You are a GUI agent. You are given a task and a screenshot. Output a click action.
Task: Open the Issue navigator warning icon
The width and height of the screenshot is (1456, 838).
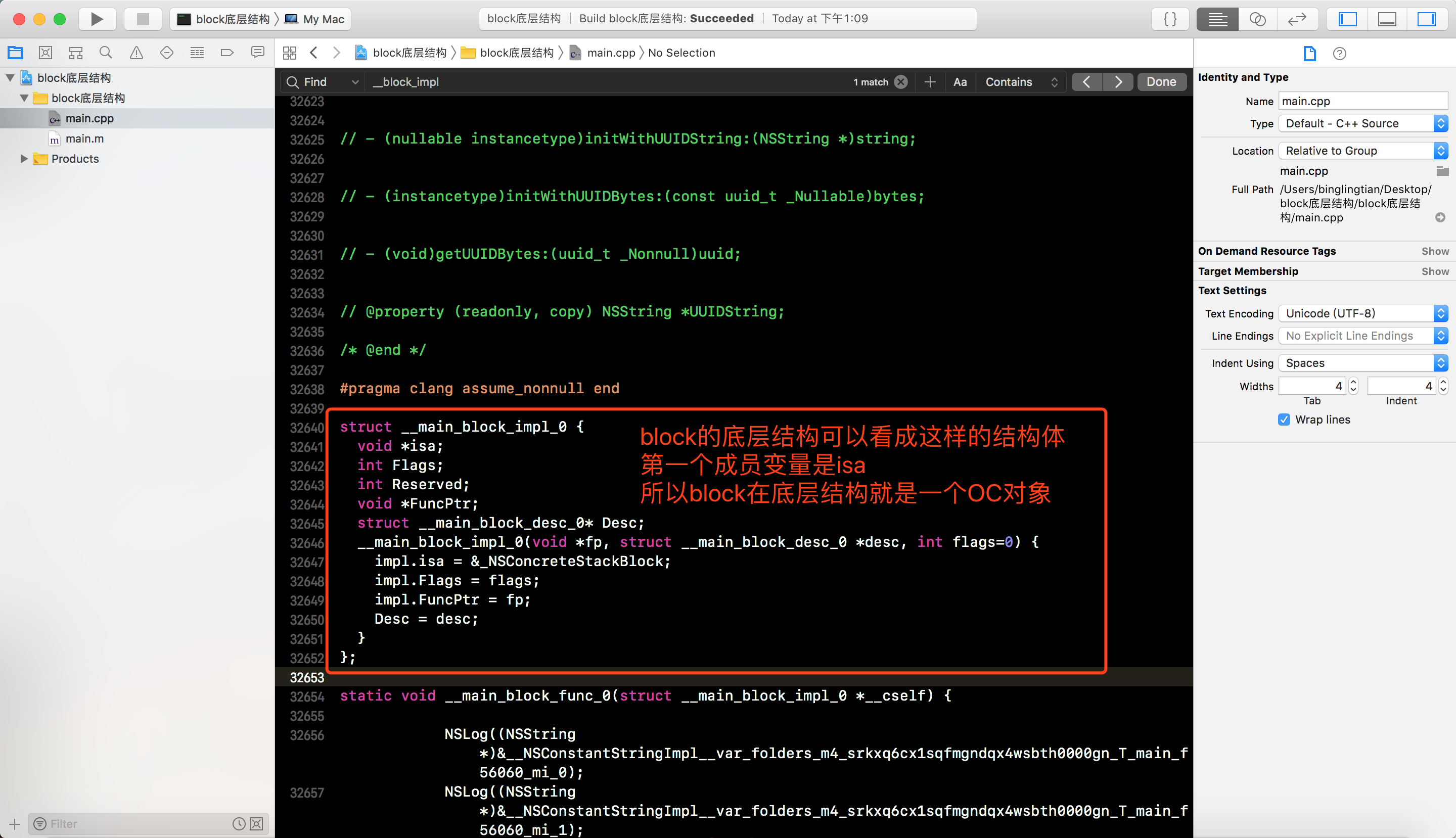(136, 53)
